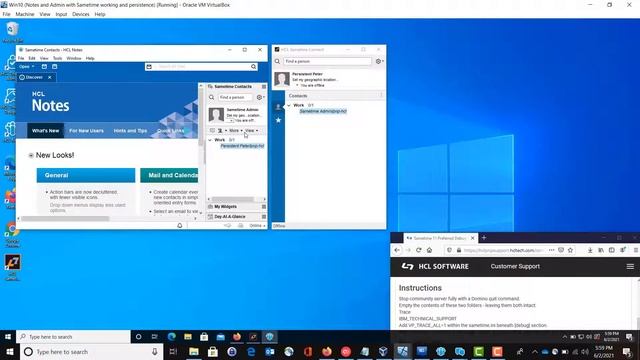640x360 pixels.
Task: Click the chat icon in Notes sidebar toolbar
Action: pyautogui.click(x=212, y=131)
